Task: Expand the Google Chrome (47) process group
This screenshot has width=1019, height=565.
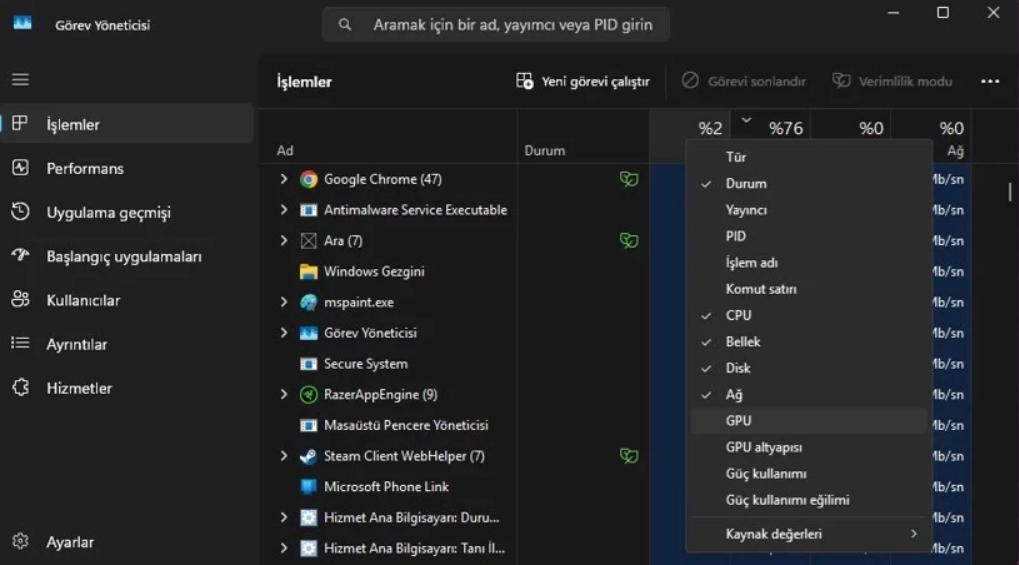Action: pyautogui.click(x=283, y=179)
